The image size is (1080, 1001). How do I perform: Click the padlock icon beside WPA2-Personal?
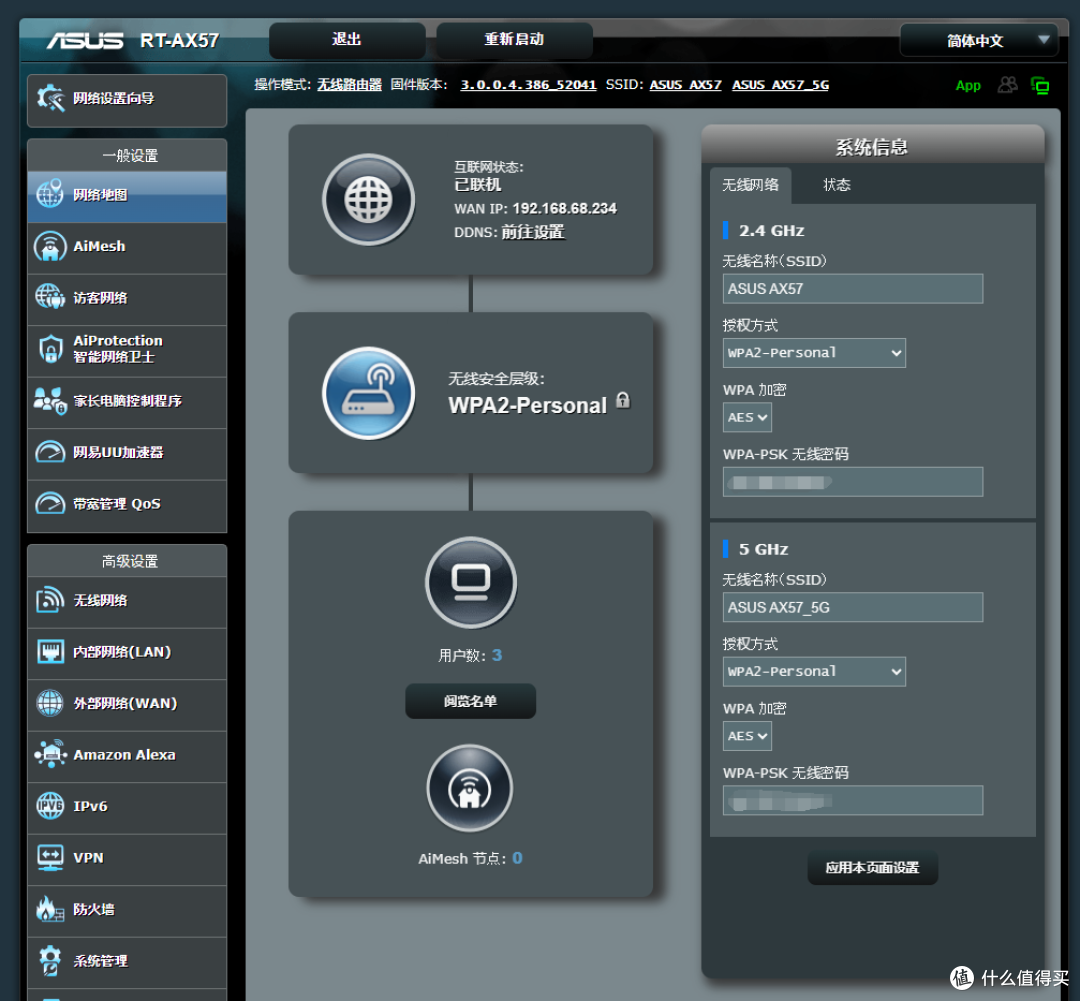tap(623, 400)
